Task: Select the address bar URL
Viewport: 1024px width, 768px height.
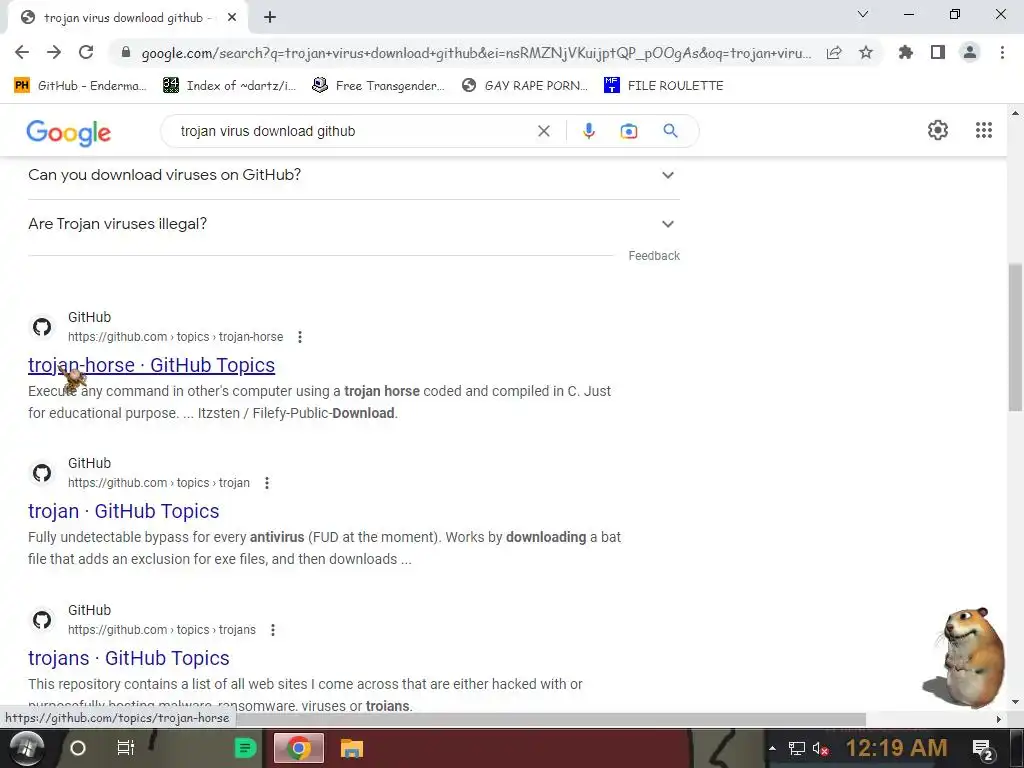Action: [x=476, y=54]
